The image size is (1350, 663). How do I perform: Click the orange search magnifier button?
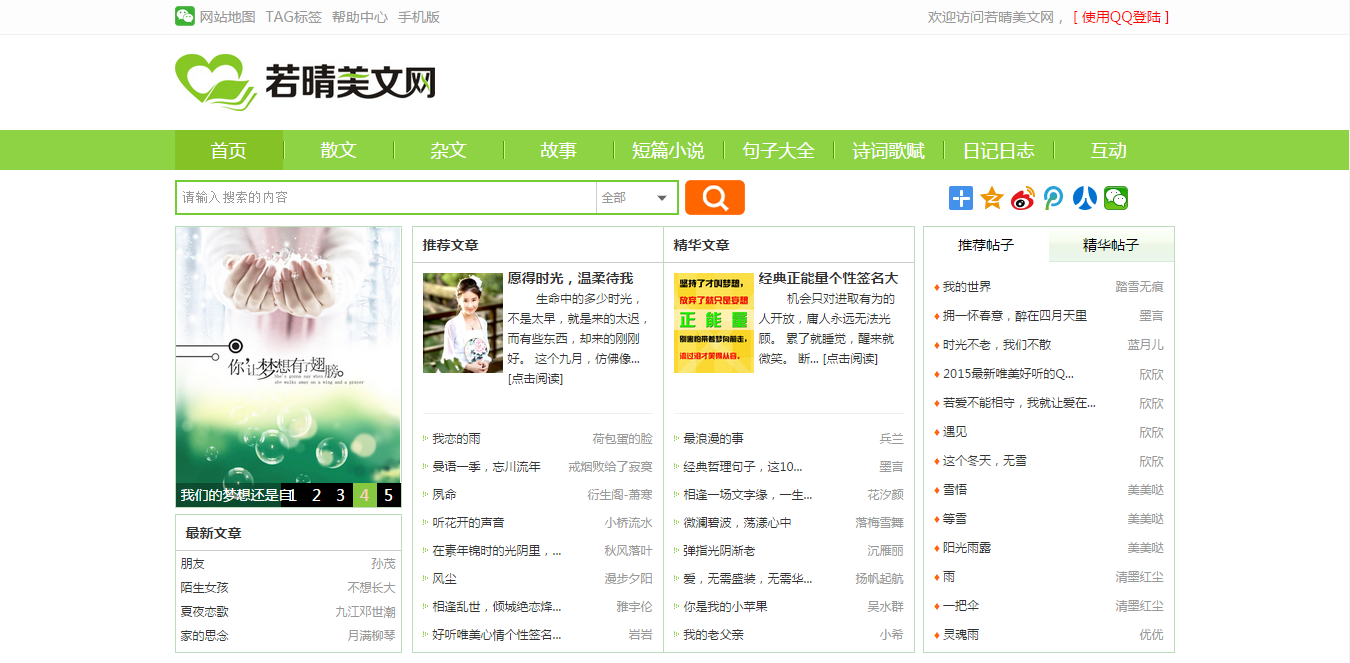click(715, 198)
